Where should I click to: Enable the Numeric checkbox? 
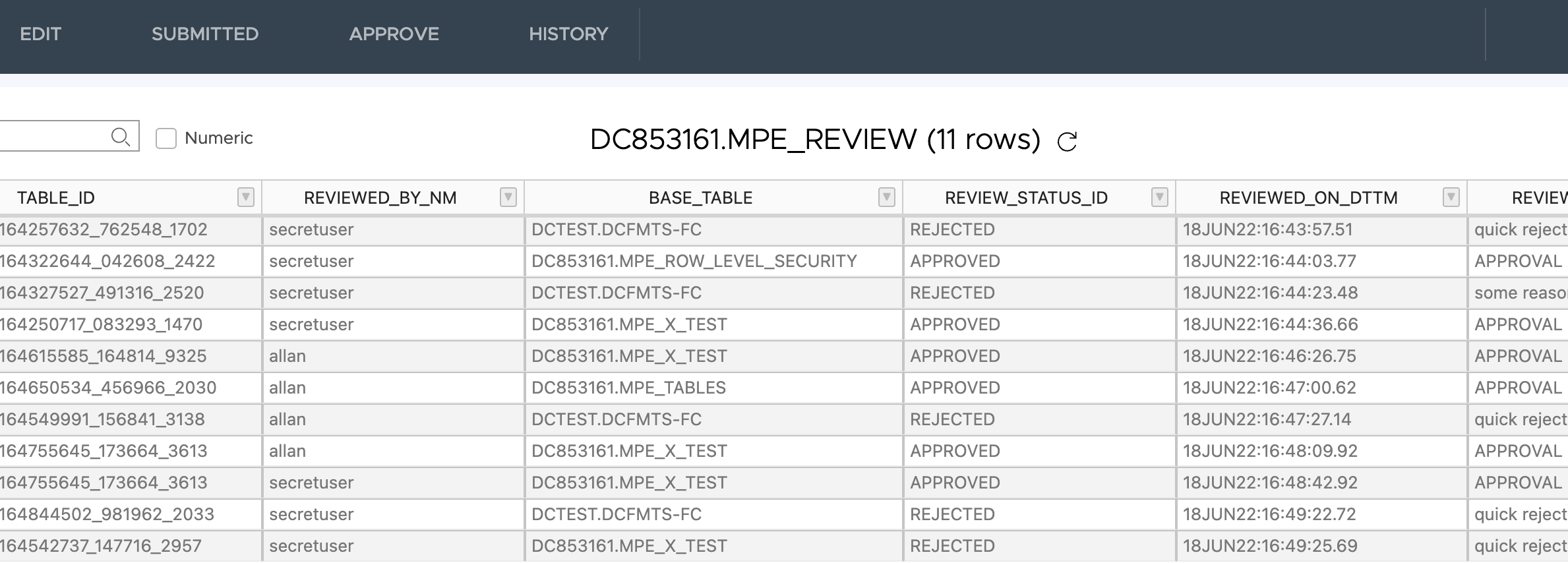(166, 138)
